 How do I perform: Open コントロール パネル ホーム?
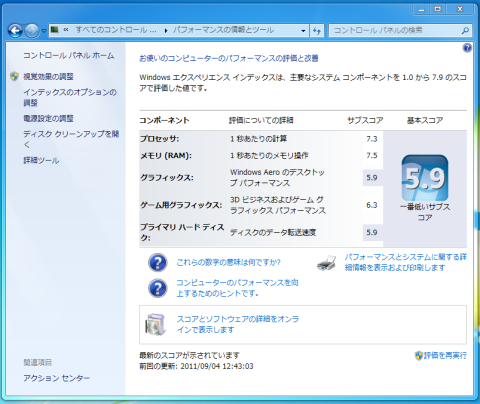(x=69, y=55)
